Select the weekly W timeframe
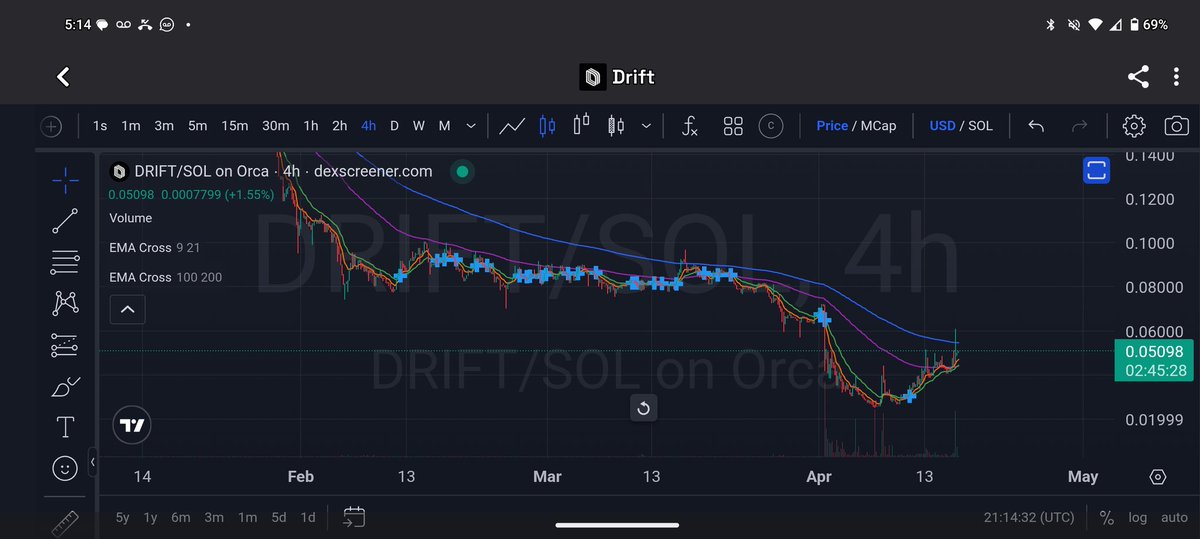 tap(419, 126)
